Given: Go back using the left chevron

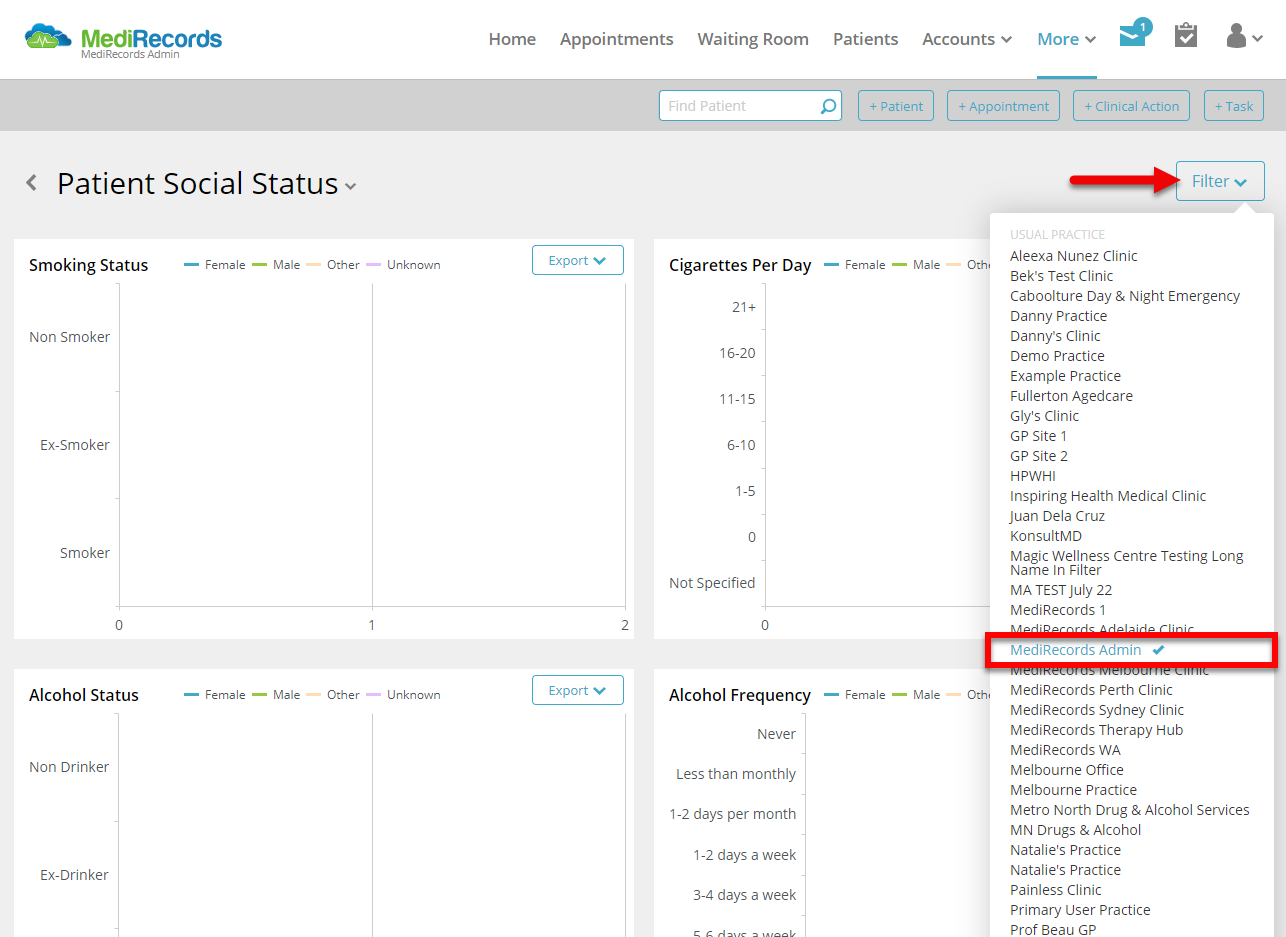Looking at the screenshot, I should click(32, 183).
